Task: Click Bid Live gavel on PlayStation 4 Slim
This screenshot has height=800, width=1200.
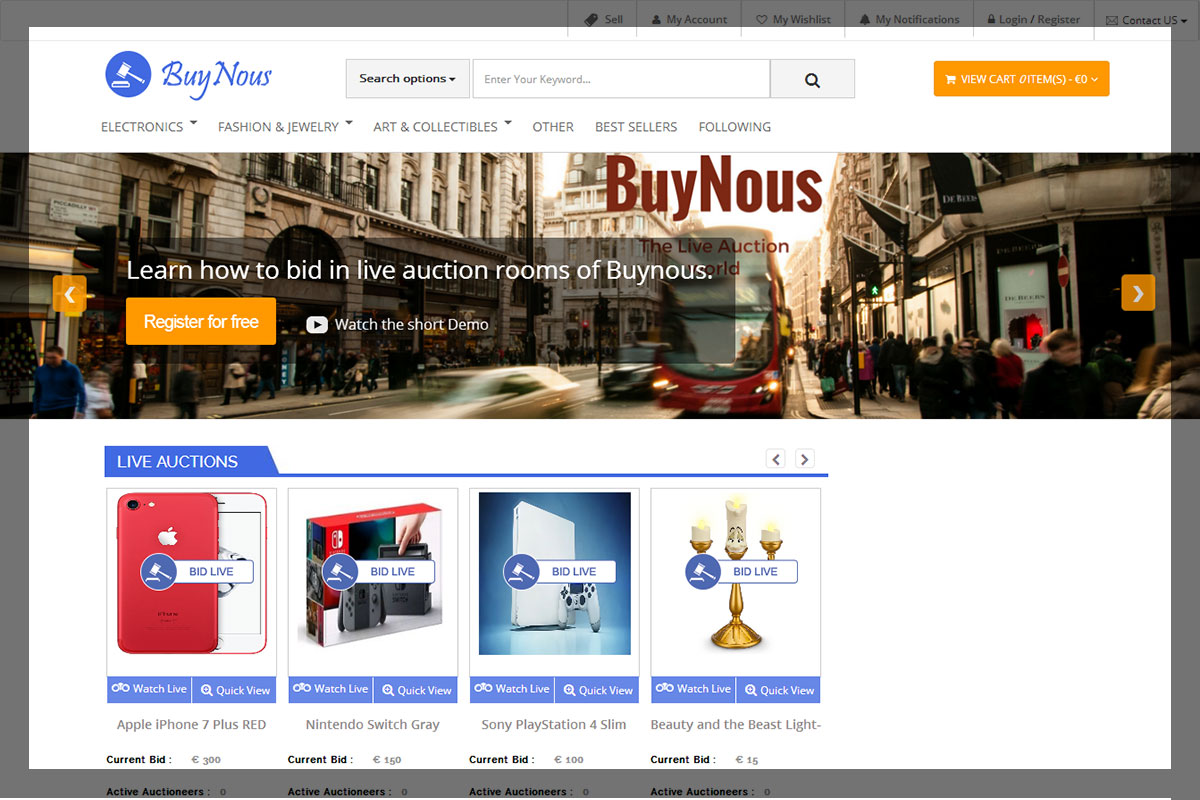Action: [x=522, y=571]
